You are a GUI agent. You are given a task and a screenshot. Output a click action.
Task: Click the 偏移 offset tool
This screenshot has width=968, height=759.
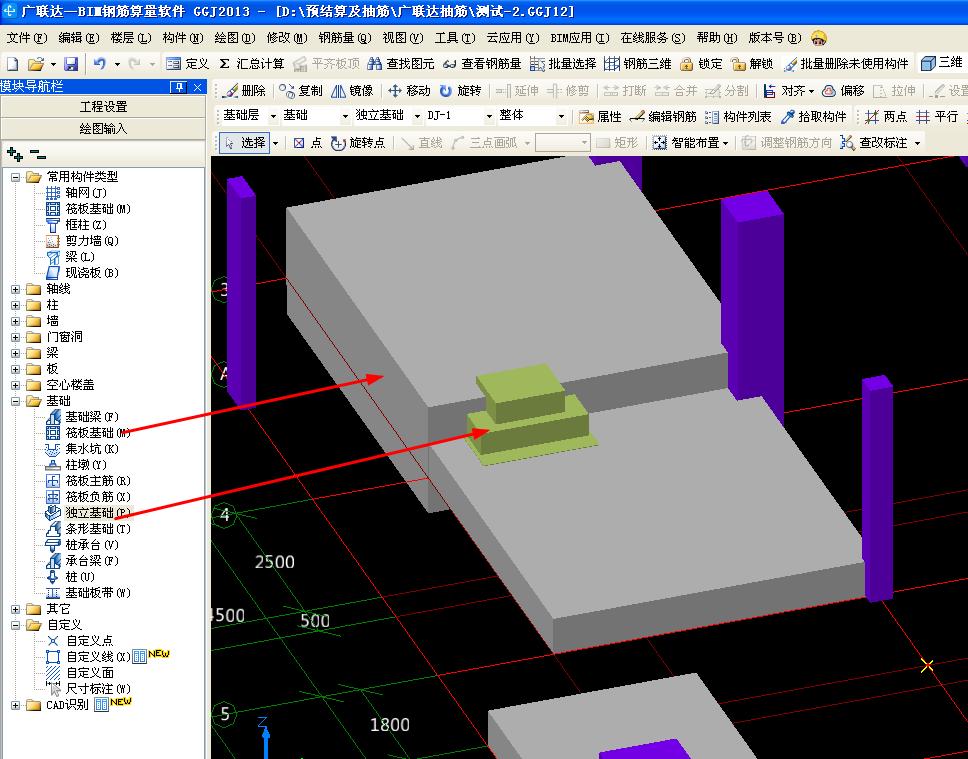tap(843, 91)
